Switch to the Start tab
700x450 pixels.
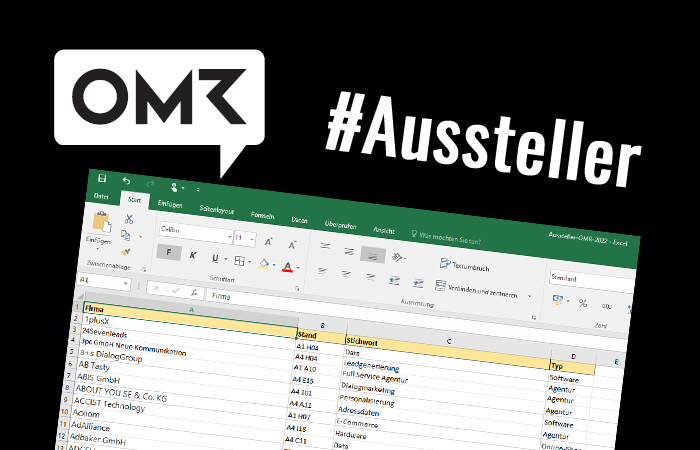pos(134,200)
